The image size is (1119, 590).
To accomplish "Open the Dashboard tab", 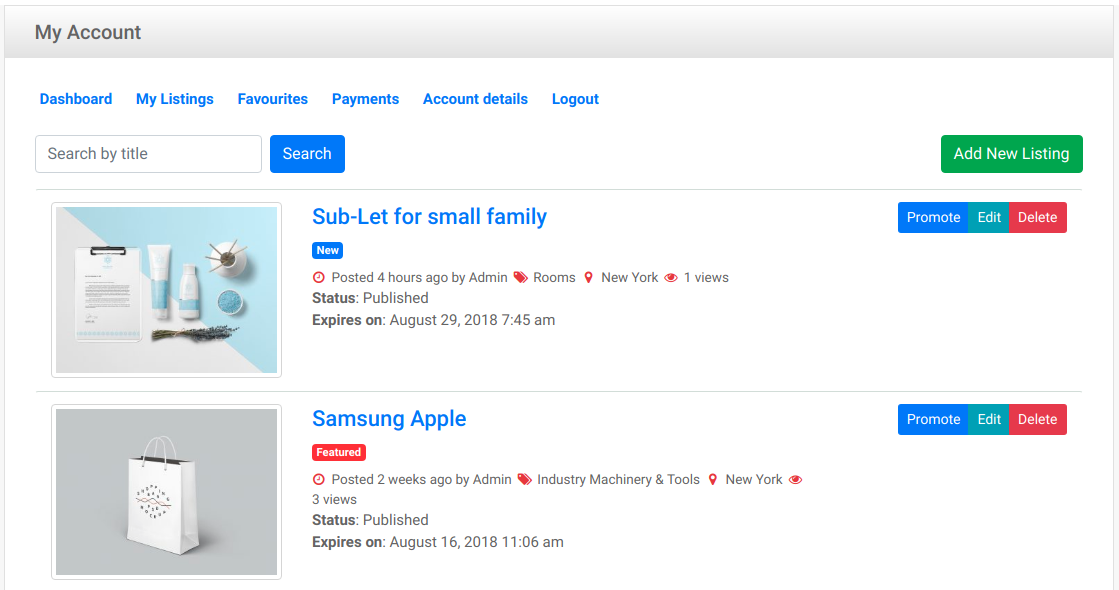I will 76,99.
